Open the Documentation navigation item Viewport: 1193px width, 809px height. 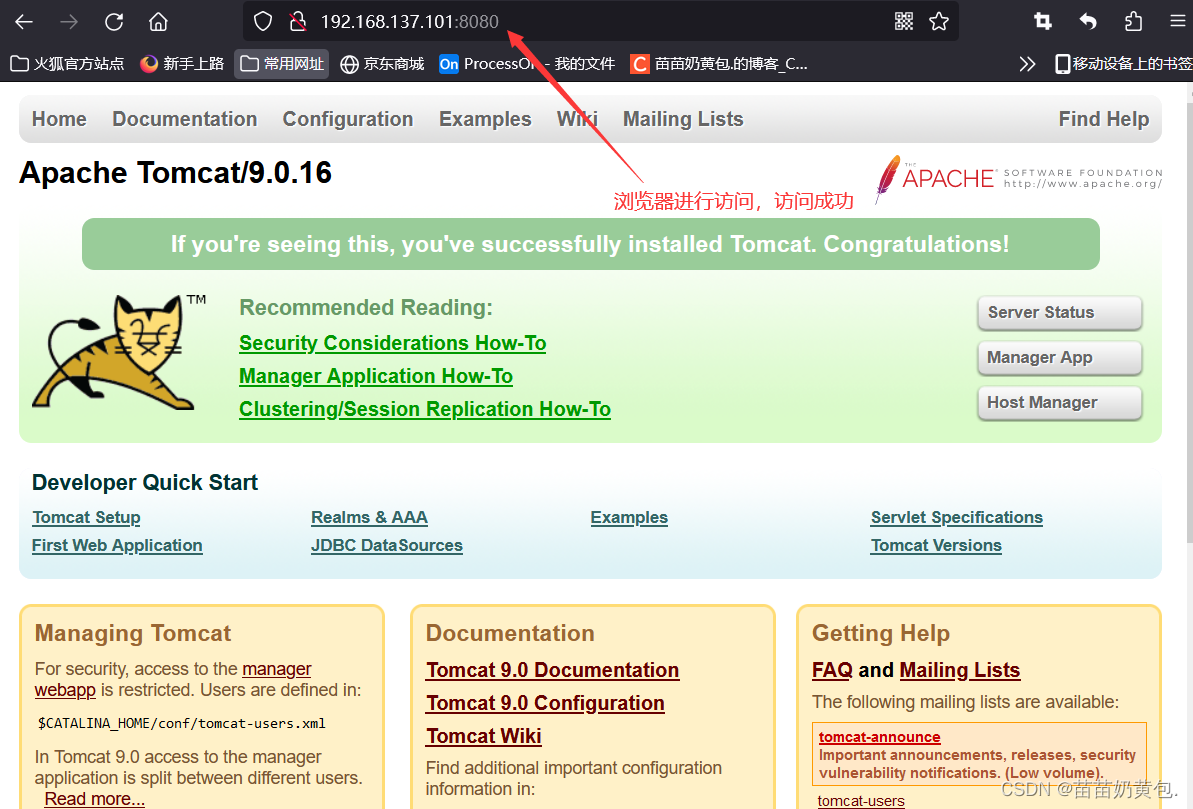(x=185, y=119)
